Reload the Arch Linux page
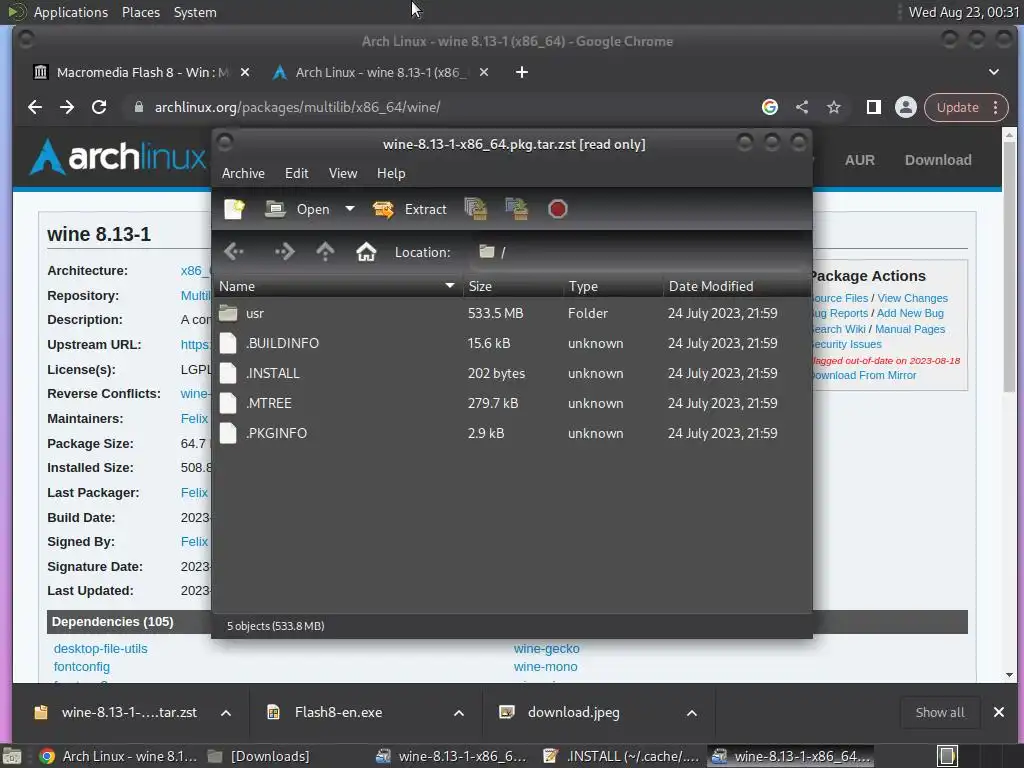Screen dimensions: 1024x768 tap(99, 107)
